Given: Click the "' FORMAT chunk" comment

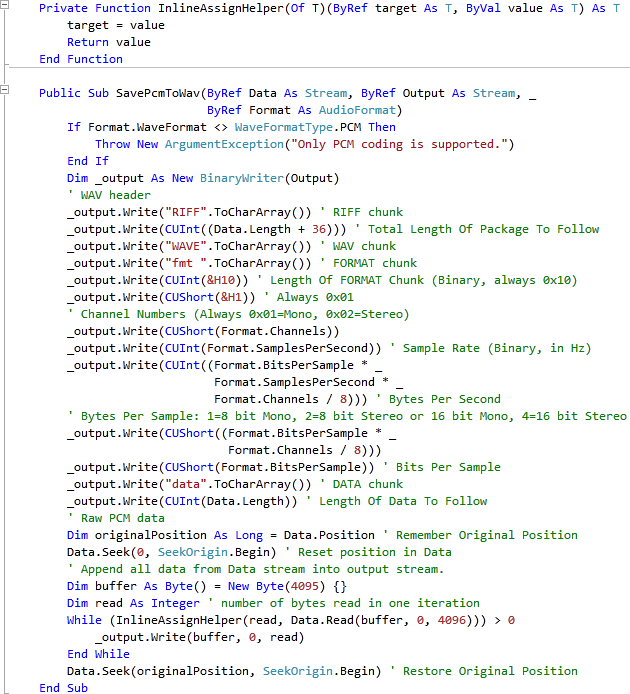Looking at the screenshot, I should pos(368,263).
